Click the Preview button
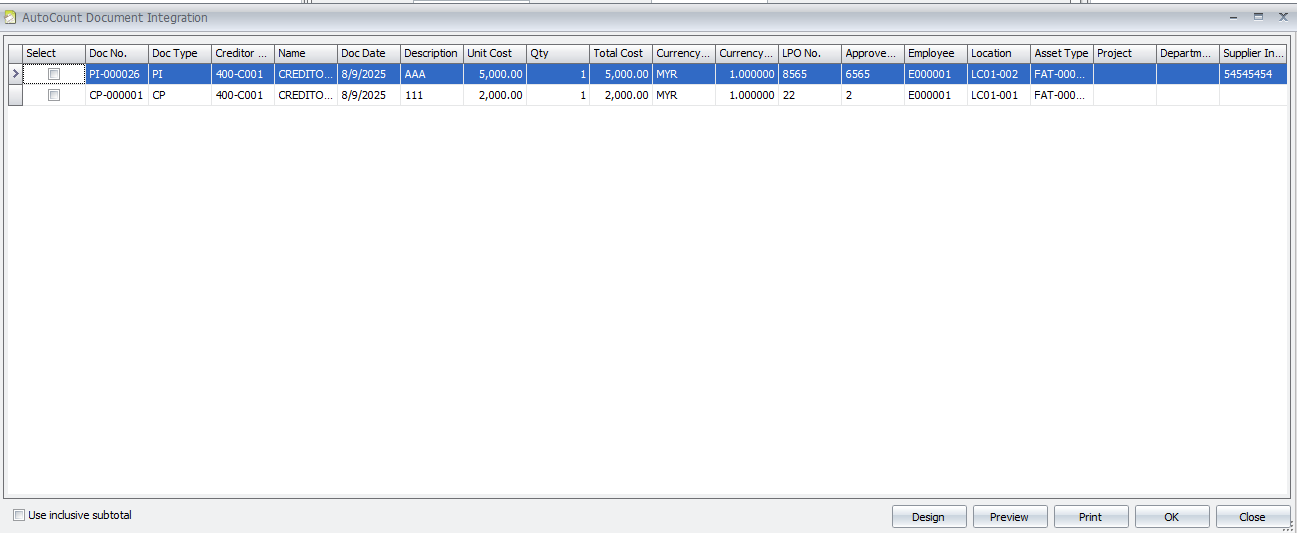The width and height of the screenshot is (1297, 533). pyautogui.click(x=1010, y=516)
